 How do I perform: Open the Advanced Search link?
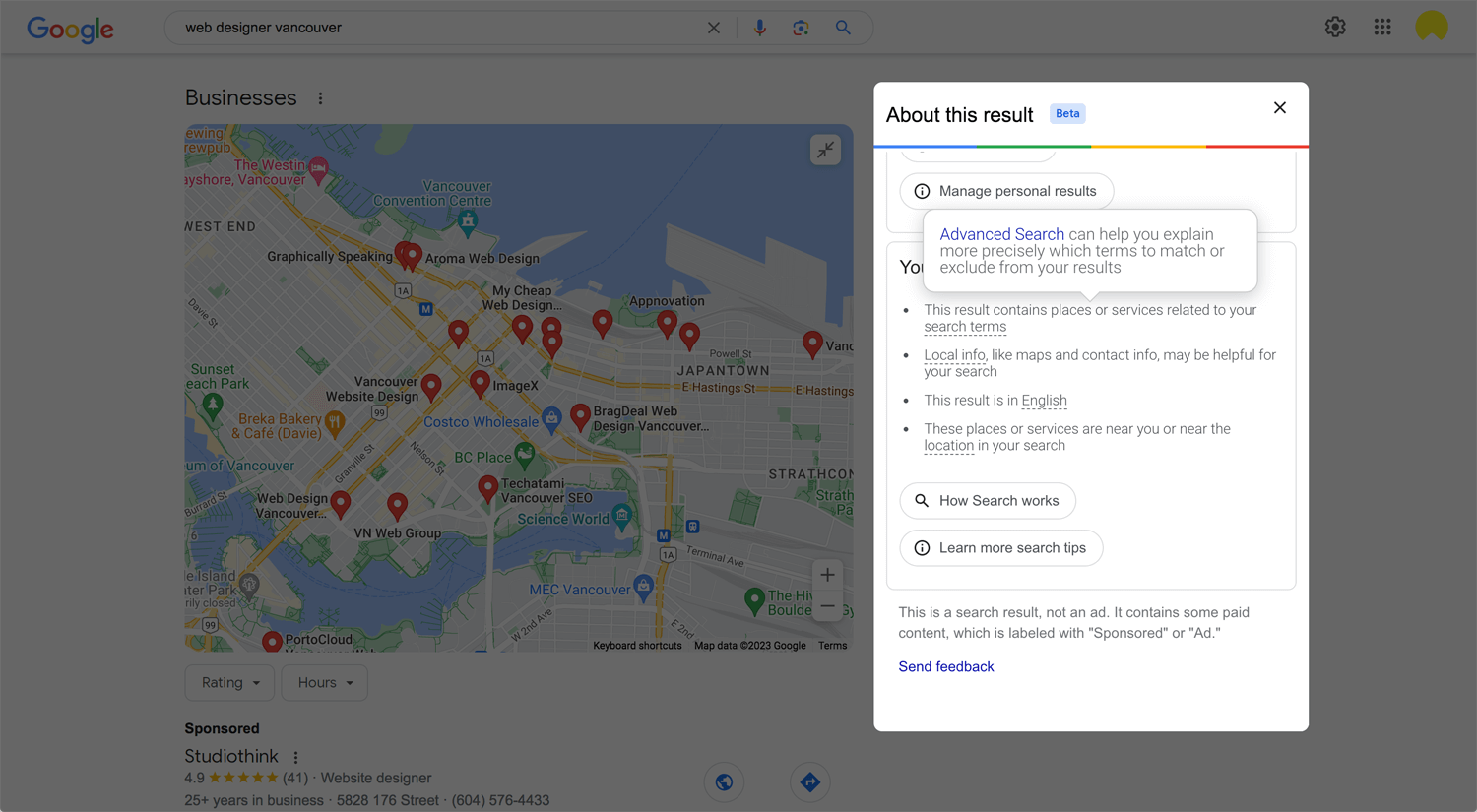tap(1001, 234)
